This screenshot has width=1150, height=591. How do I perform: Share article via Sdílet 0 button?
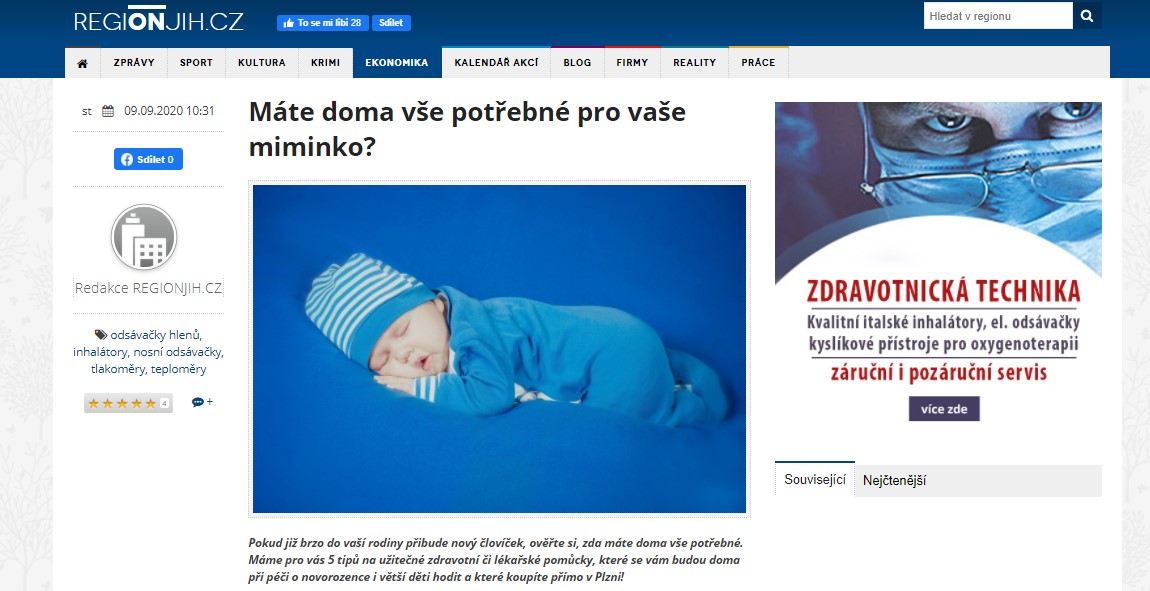click(x=148, y=159)
